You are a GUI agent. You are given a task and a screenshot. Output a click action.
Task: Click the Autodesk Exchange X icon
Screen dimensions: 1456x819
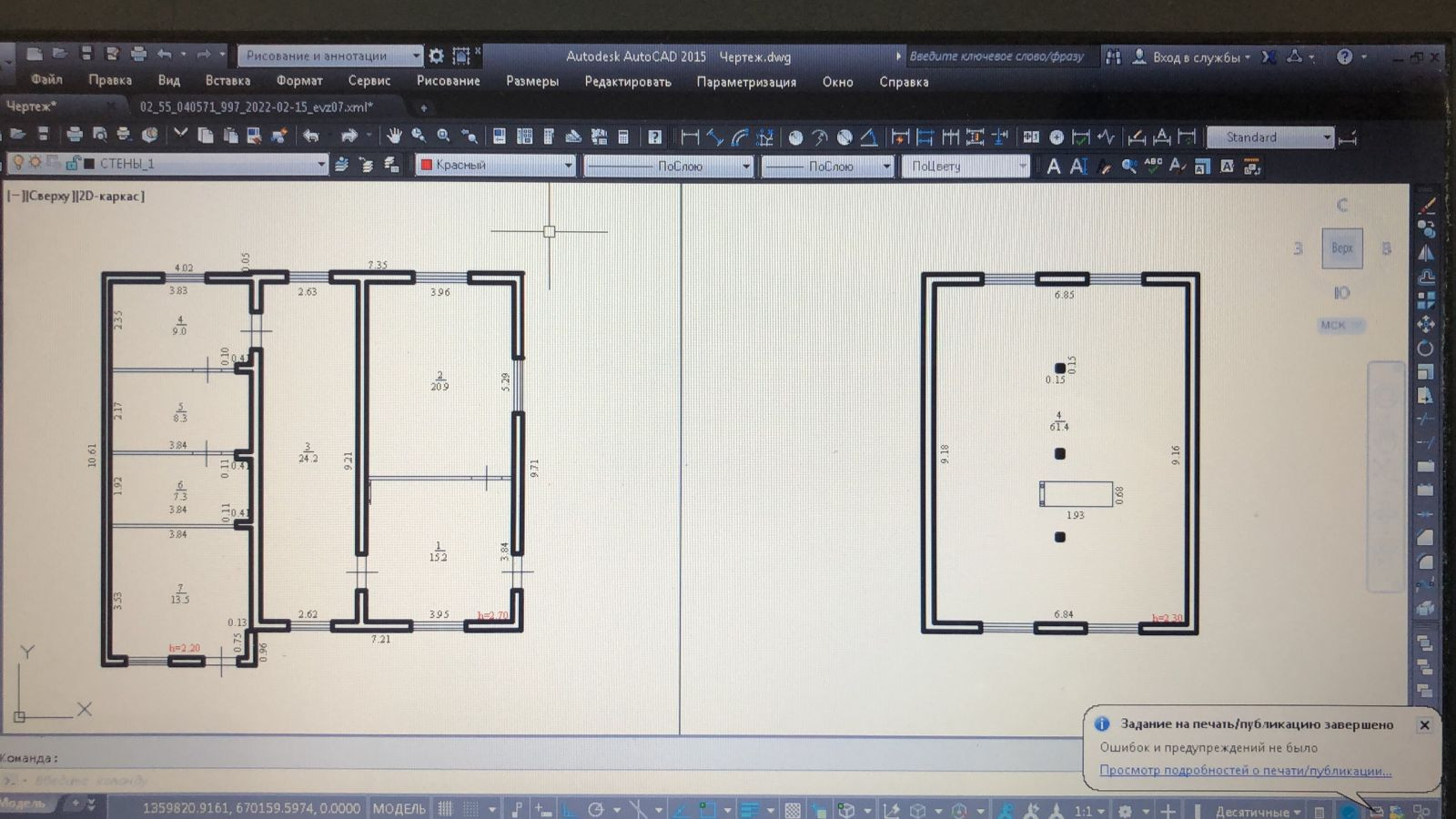(x=1269, y=57)
